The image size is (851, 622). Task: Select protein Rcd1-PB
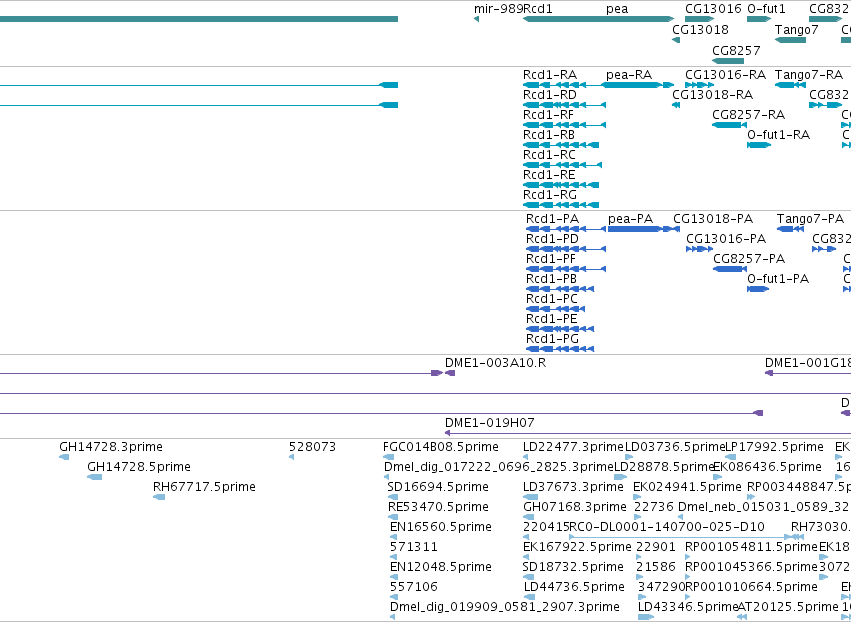551,280
